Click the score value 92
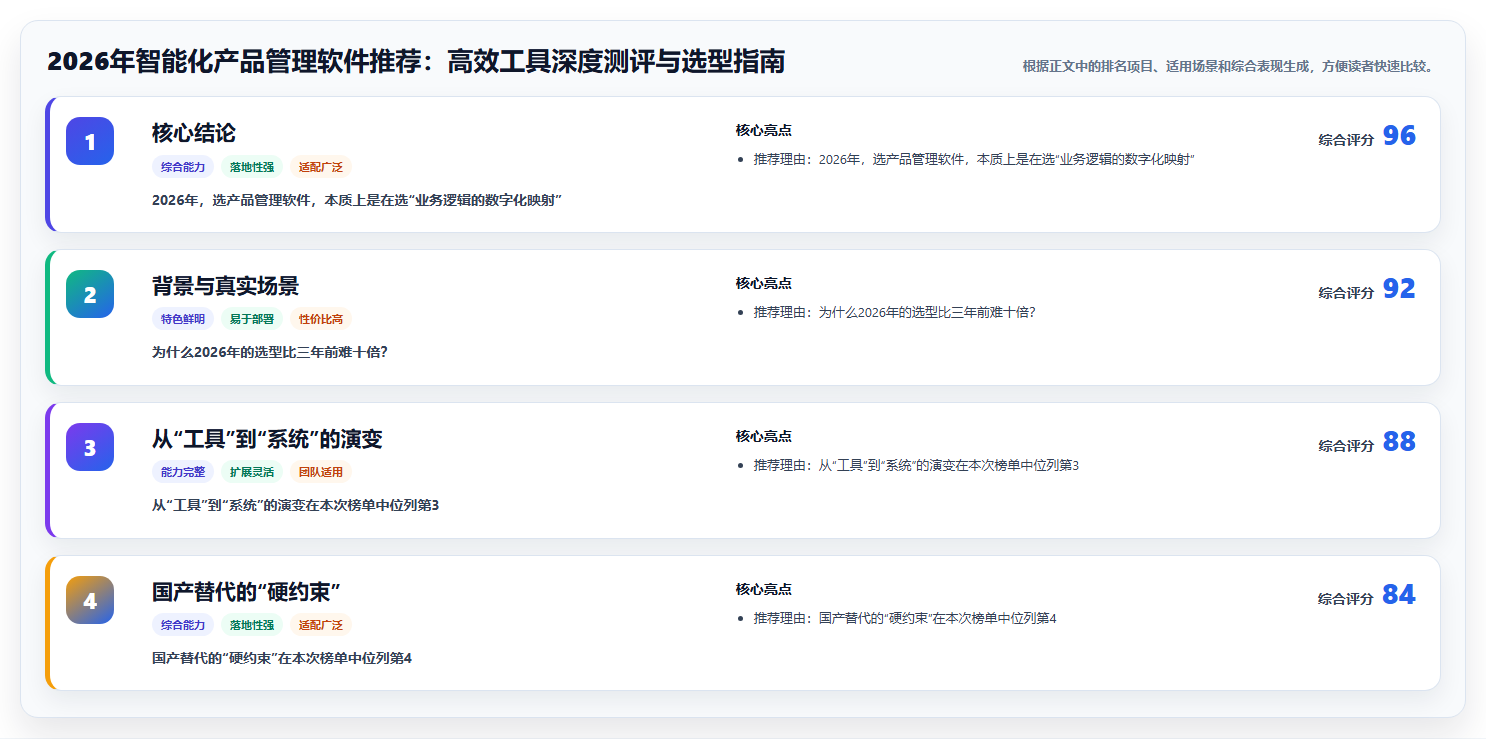The width and height of the screenshot is (1486, 739). [1399, 289]
